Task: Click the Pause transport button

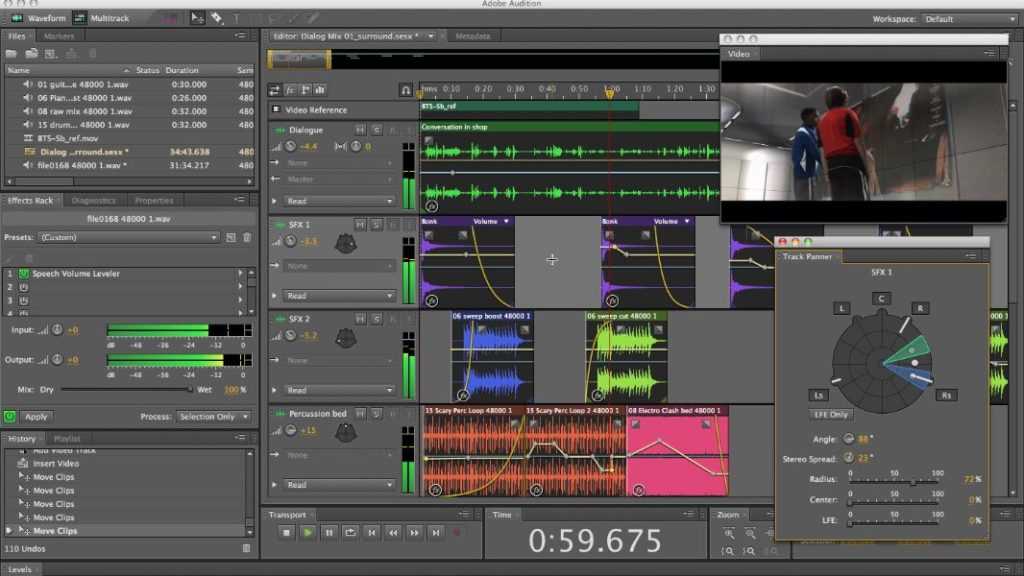Action: tap(329, 533)
